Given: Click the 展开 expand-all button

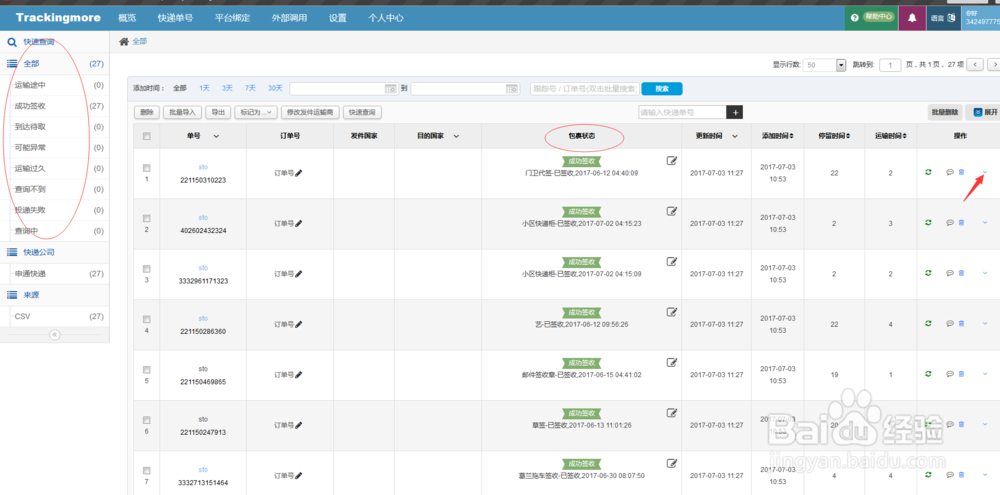Looking at the screenshot, I should [984, 112].
